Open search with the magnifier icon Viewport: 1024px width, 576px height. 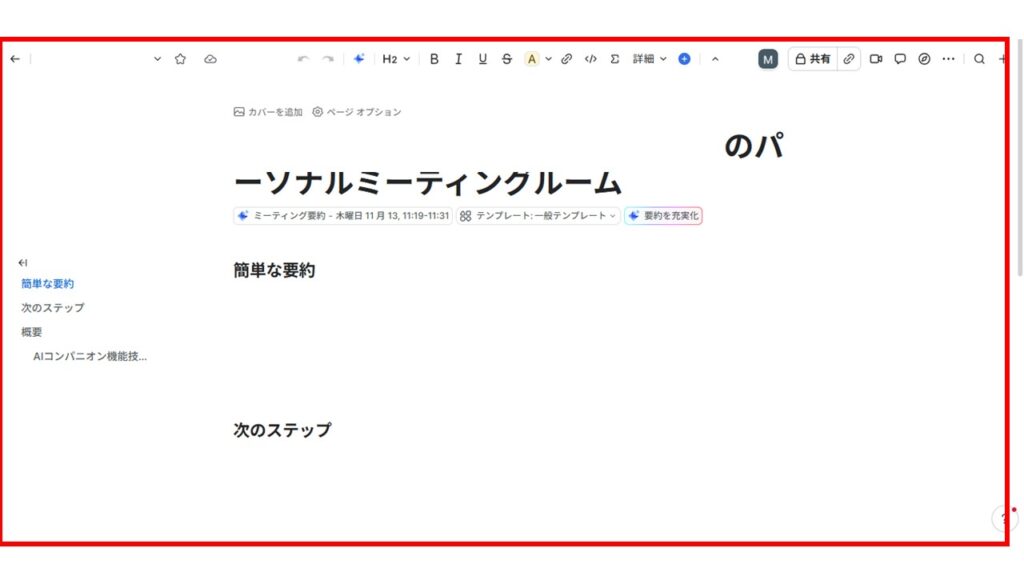(x=979, y=59)
